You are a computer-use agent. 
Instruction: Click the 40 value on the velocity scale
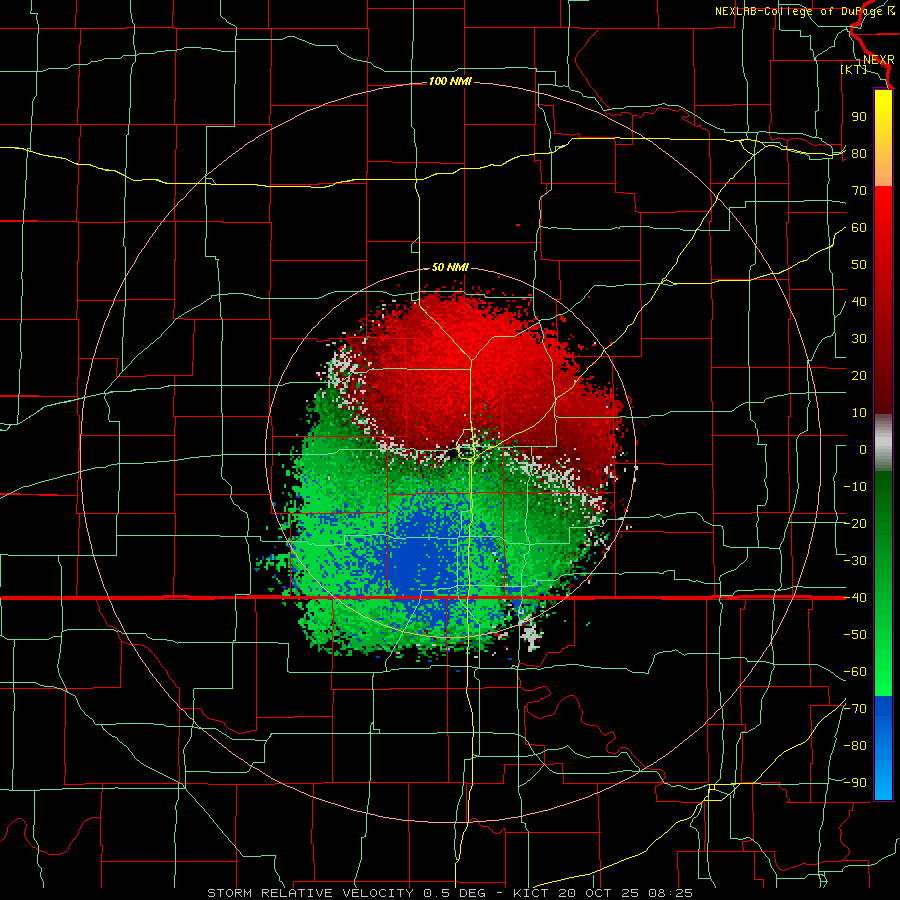pos(859,302)
